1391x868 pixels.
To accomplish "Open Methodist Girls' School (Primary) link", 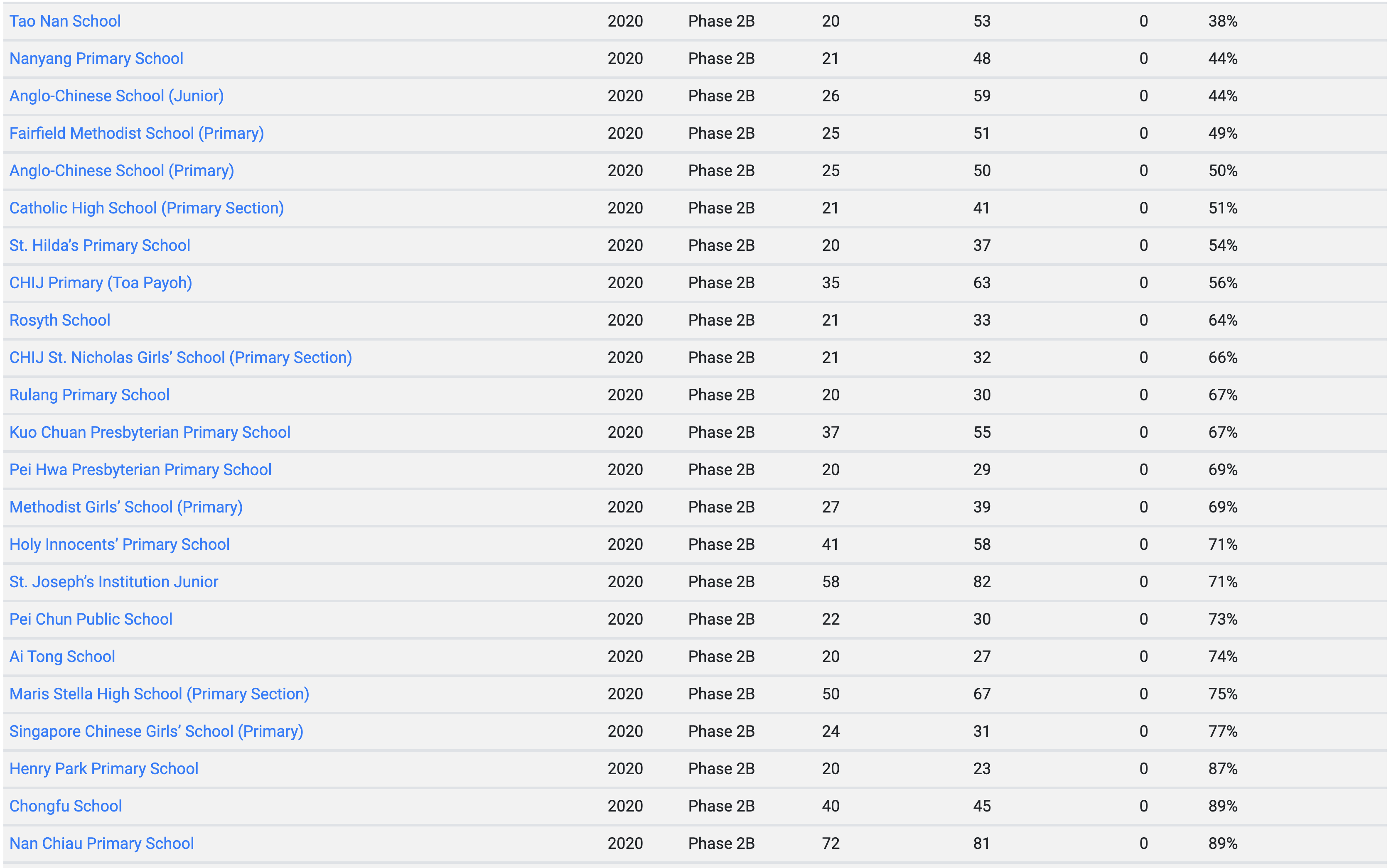I will 126,507.
